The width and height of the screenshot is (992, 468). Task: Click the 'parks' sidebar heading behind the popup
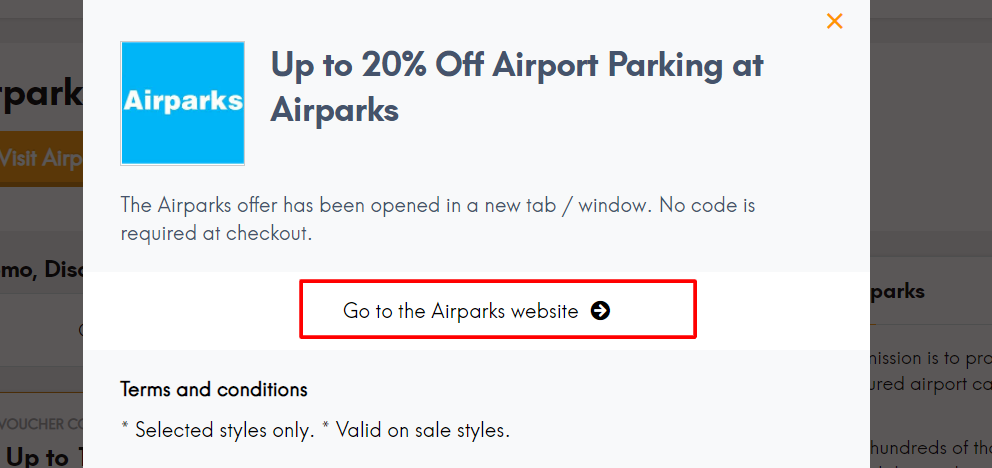click(897, 292)
